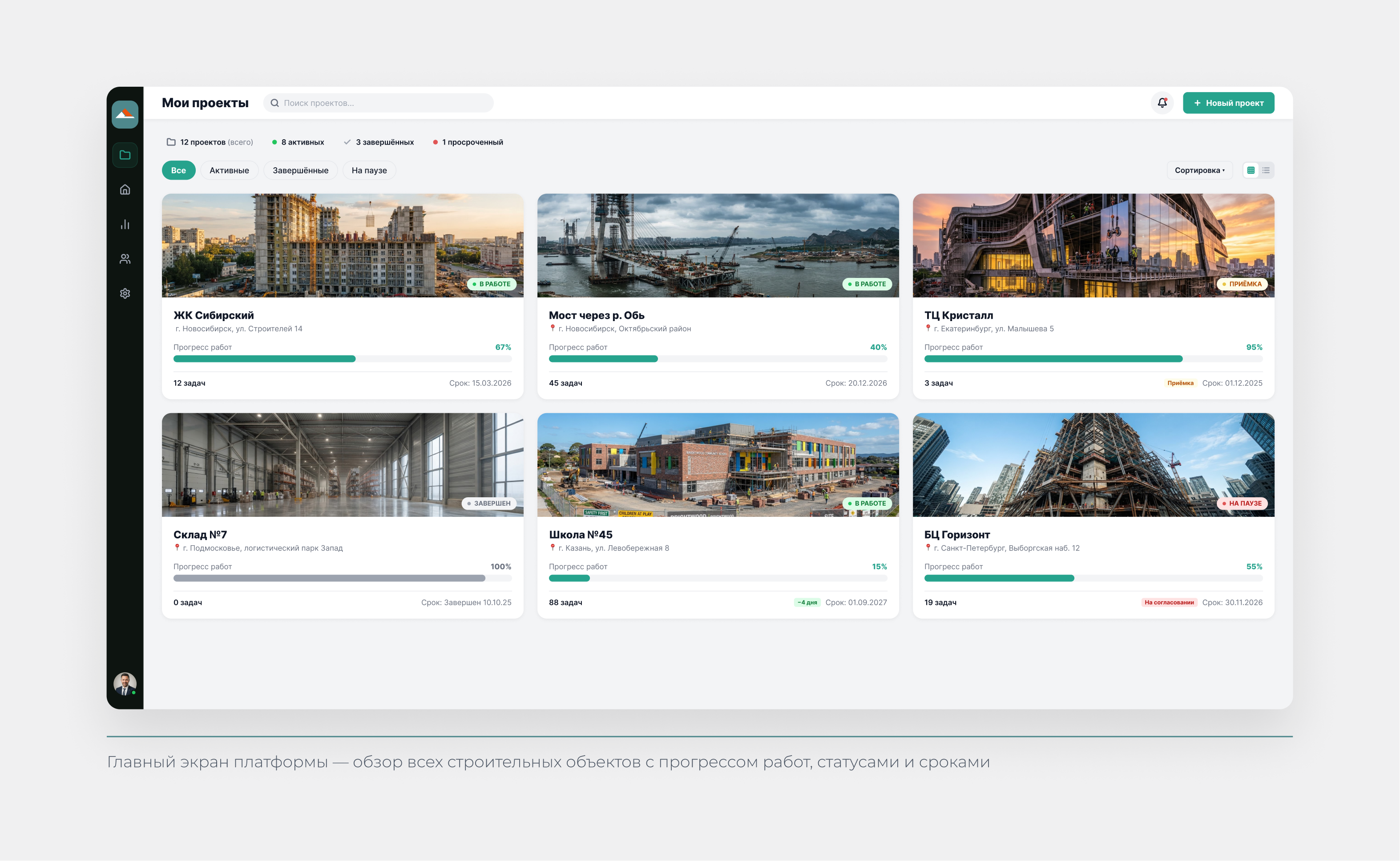Click location pin icon for Склад №7

click(x=177, y=547)
